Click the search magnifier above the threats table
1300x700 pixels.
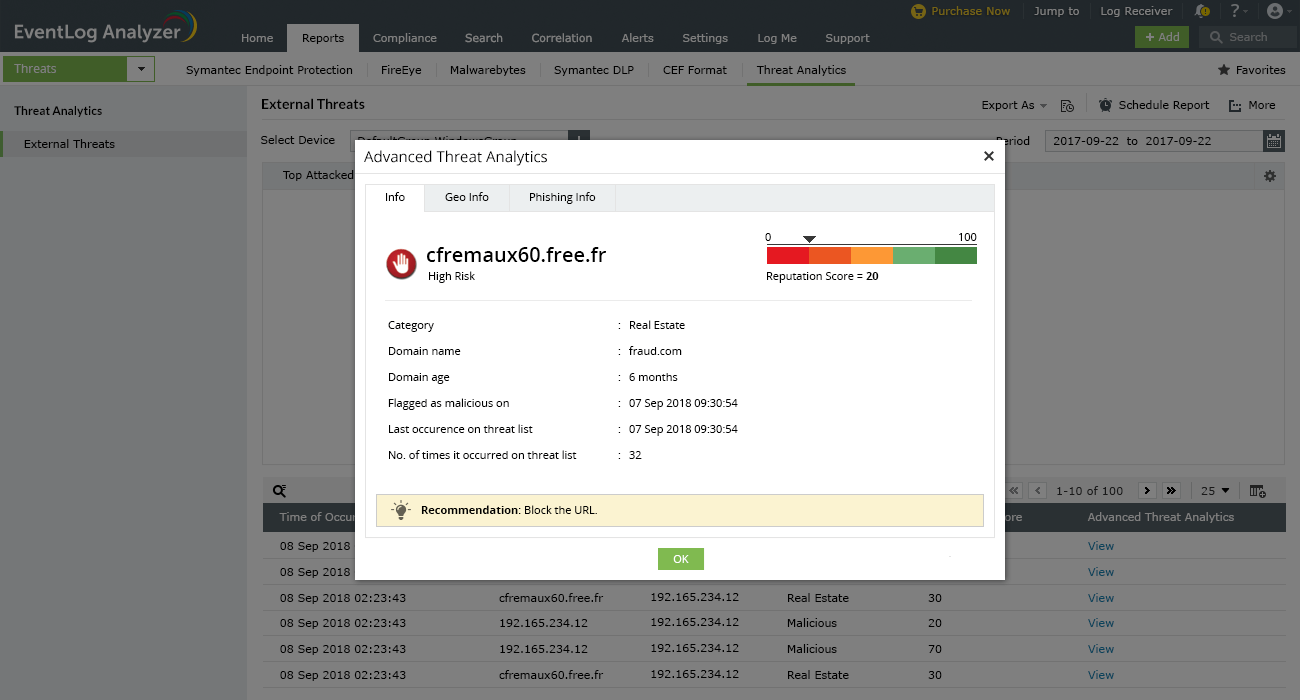click(279, 490)
